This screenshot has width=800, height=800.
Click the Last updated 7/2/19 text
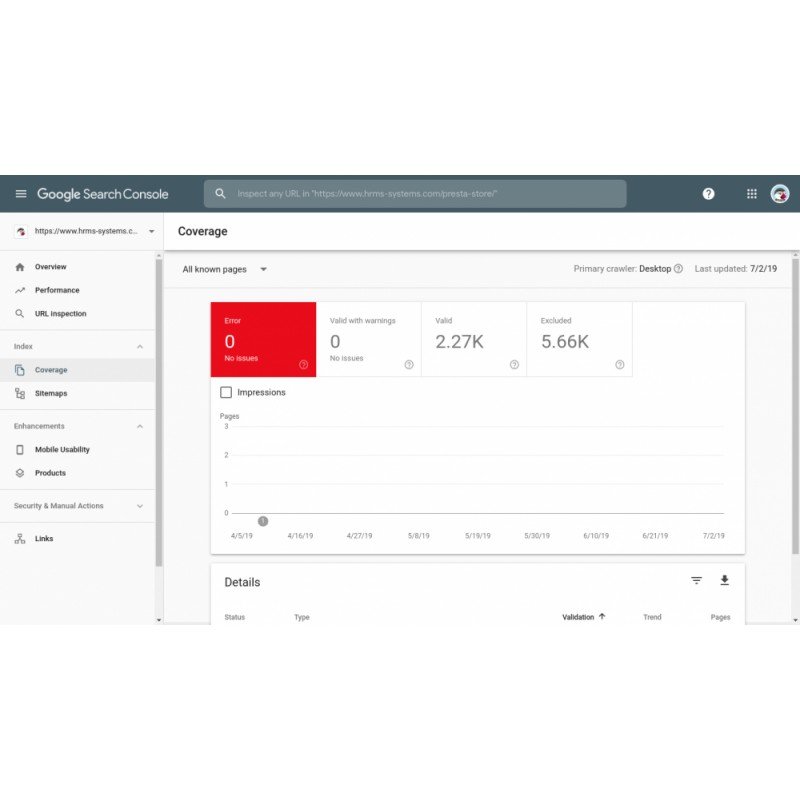(736, 269)
